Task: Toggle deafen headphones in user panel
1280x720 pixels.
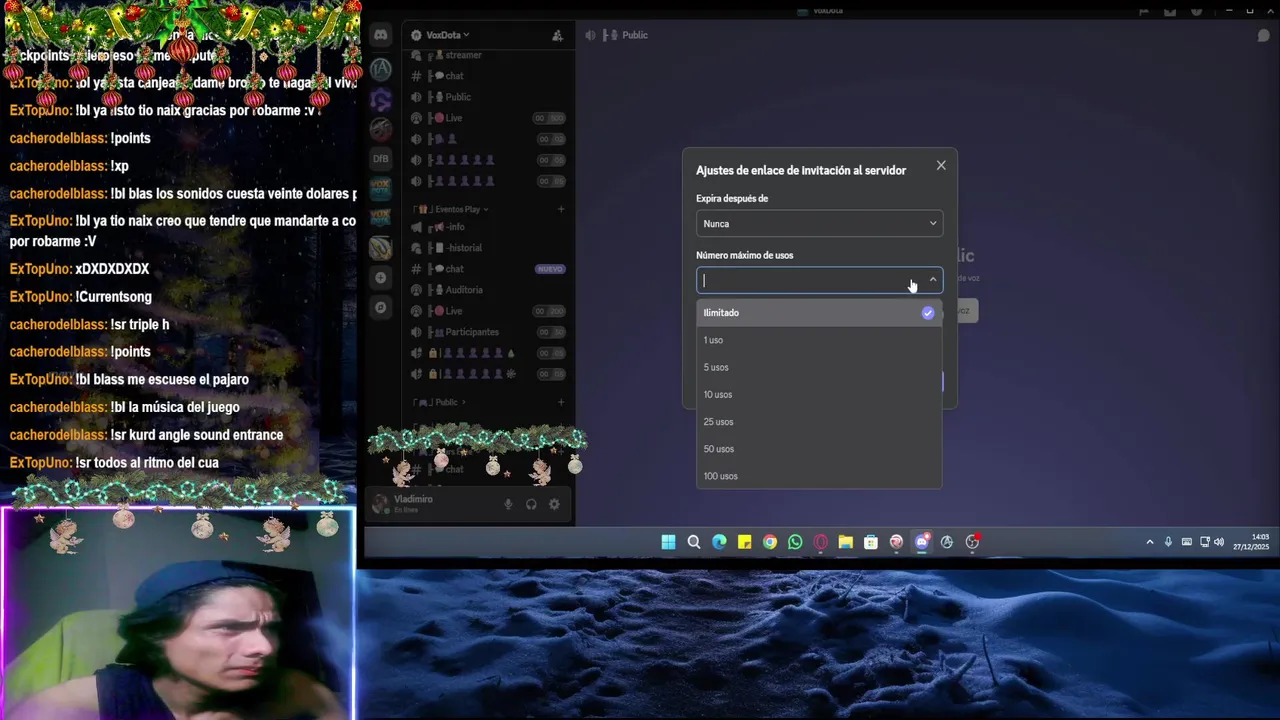Action: tap(531, 505)
